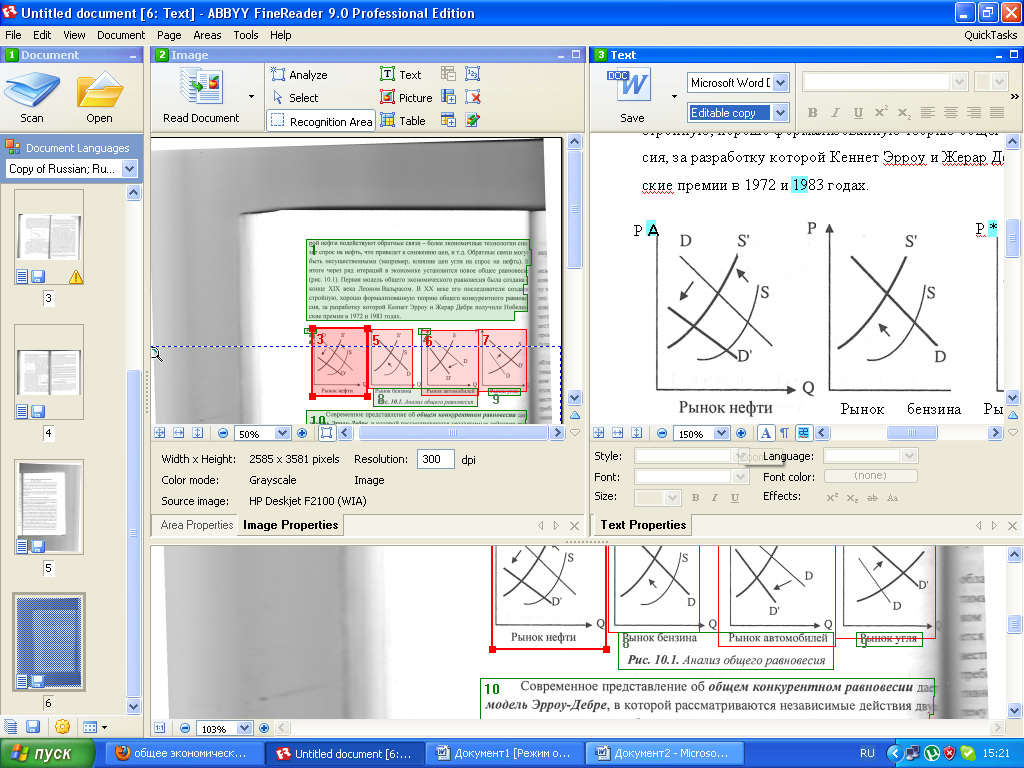
Task: Click the Open folder icon
Action: pyautogui.click(x=99, y=89)
